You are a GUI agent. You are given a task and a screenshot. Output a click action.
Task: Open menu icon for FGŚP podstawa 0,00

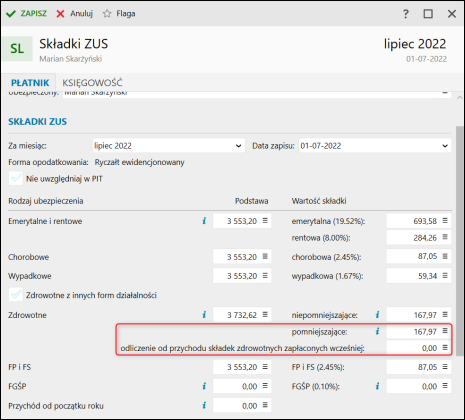tap(265, 386)
